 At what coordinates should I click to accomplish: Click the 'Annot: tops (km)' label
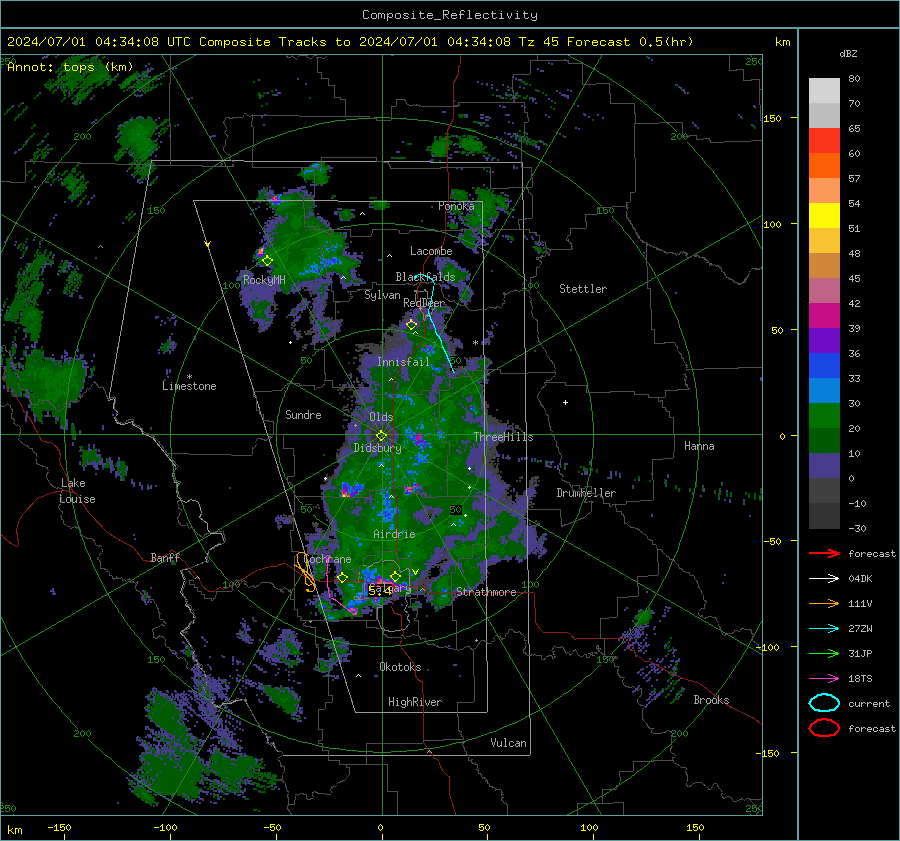70,67
